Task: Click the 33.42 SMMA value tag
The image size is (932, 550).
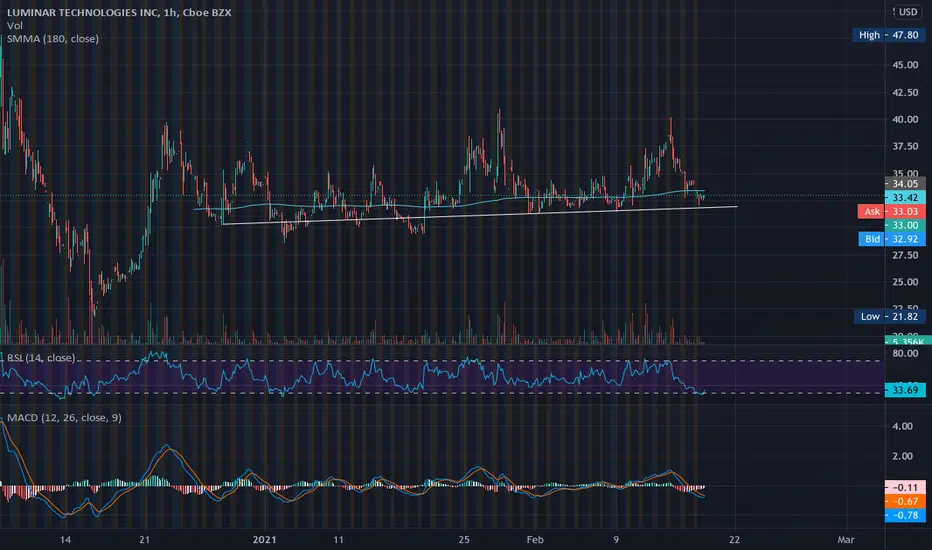Action: 905,197
